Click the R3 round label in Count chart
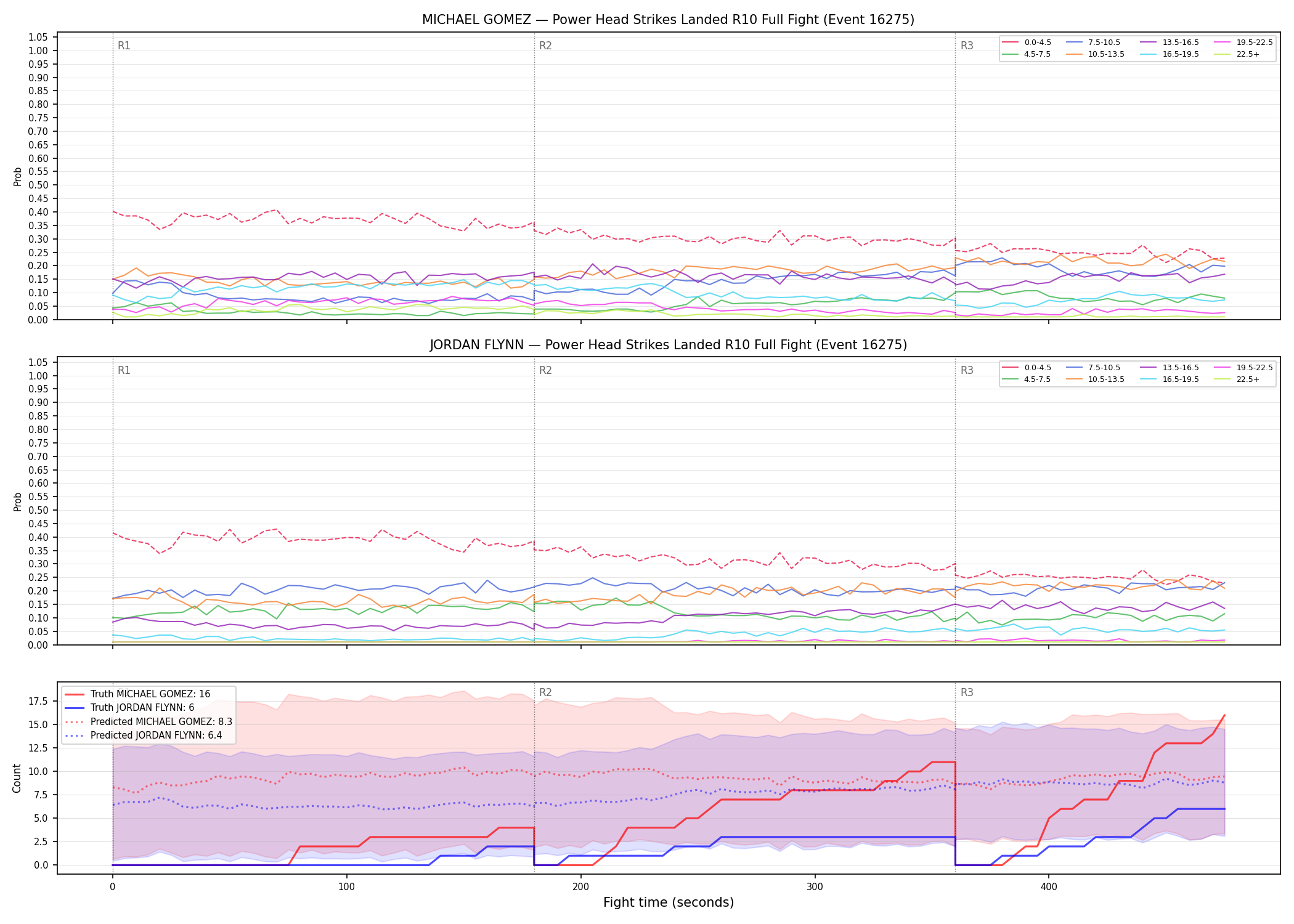The width and height of the screenshot is (1294, 924). click(x=967, y=692)
